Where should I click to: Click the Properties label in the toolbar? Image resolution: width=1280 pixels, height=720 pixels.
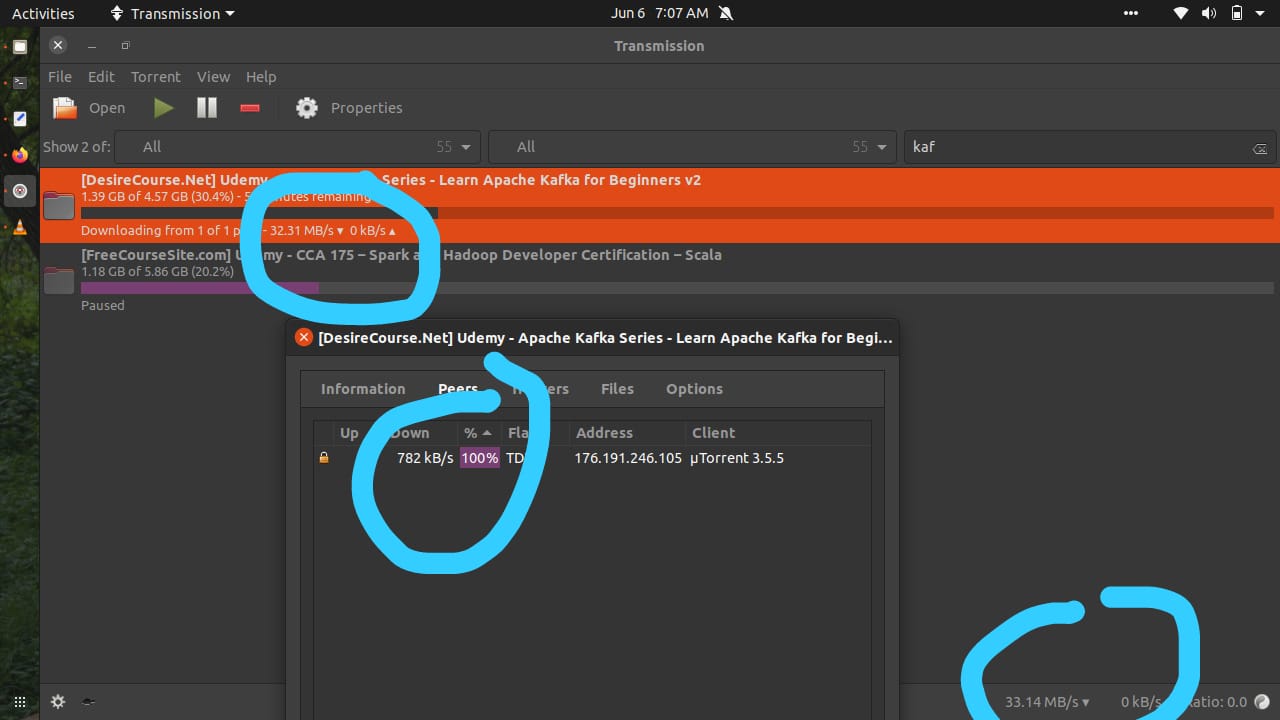pos(366,108)
